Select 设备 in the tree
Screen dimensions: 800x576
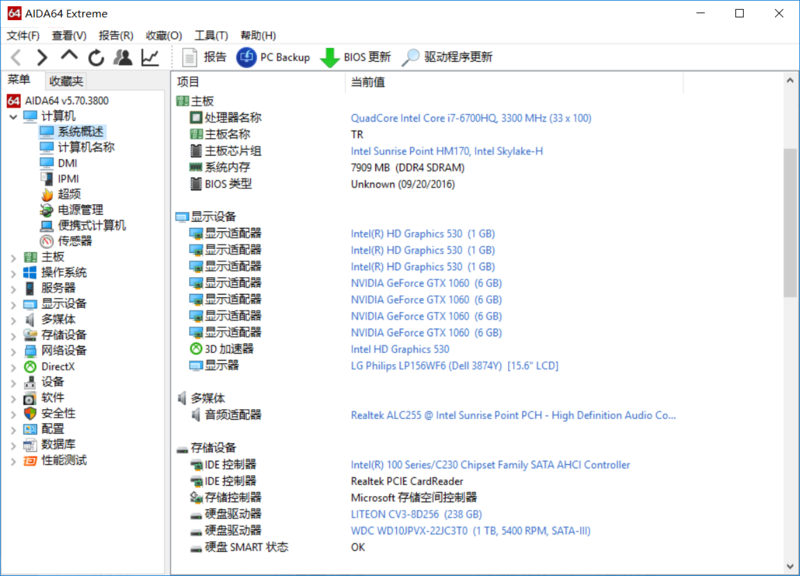(x=53, y=382)
